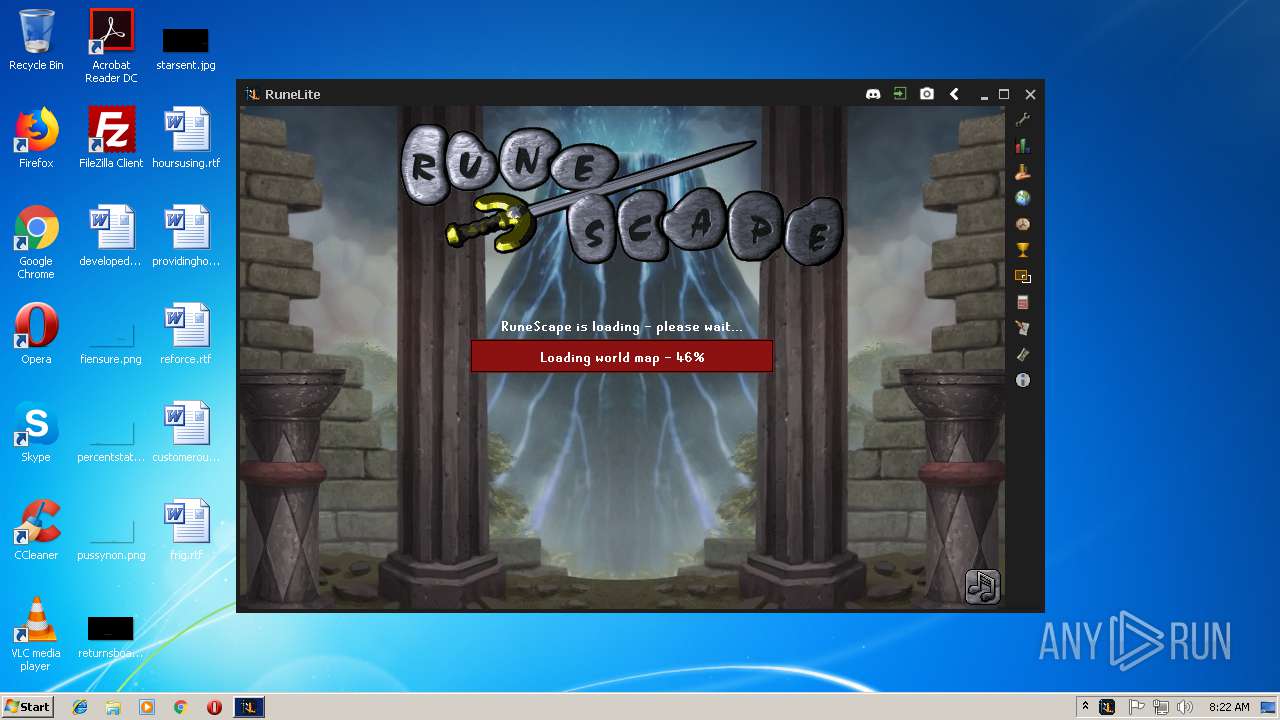Open Internet Explorer from the taskbar

click(80, 707)
